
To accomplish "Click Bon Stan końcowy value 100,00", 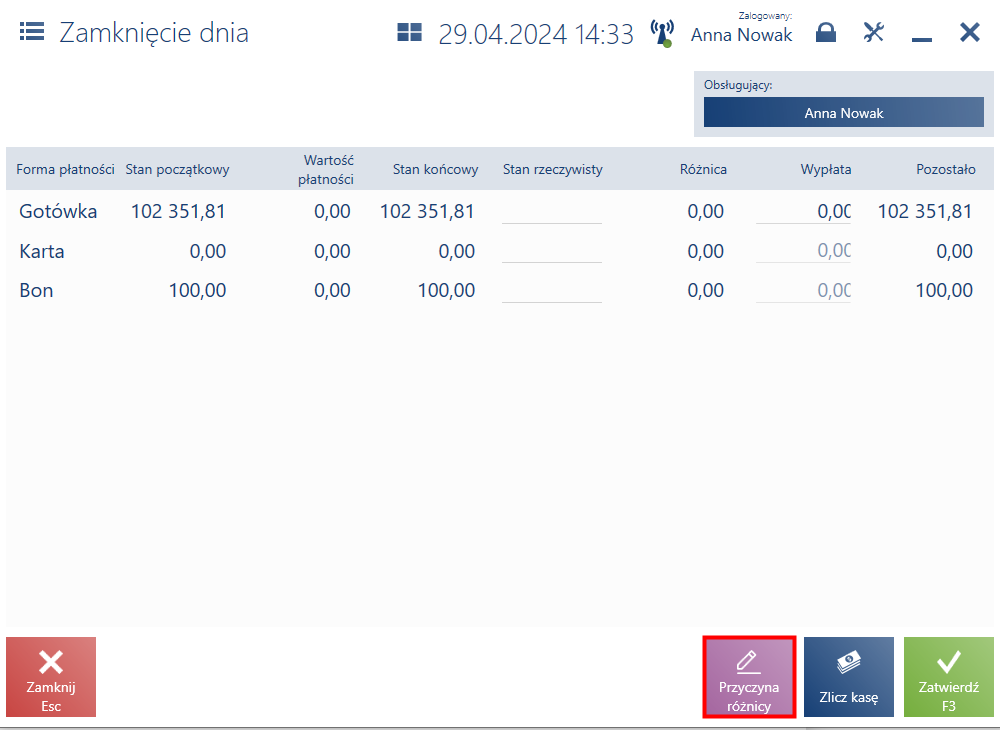I will coord(446,291).
